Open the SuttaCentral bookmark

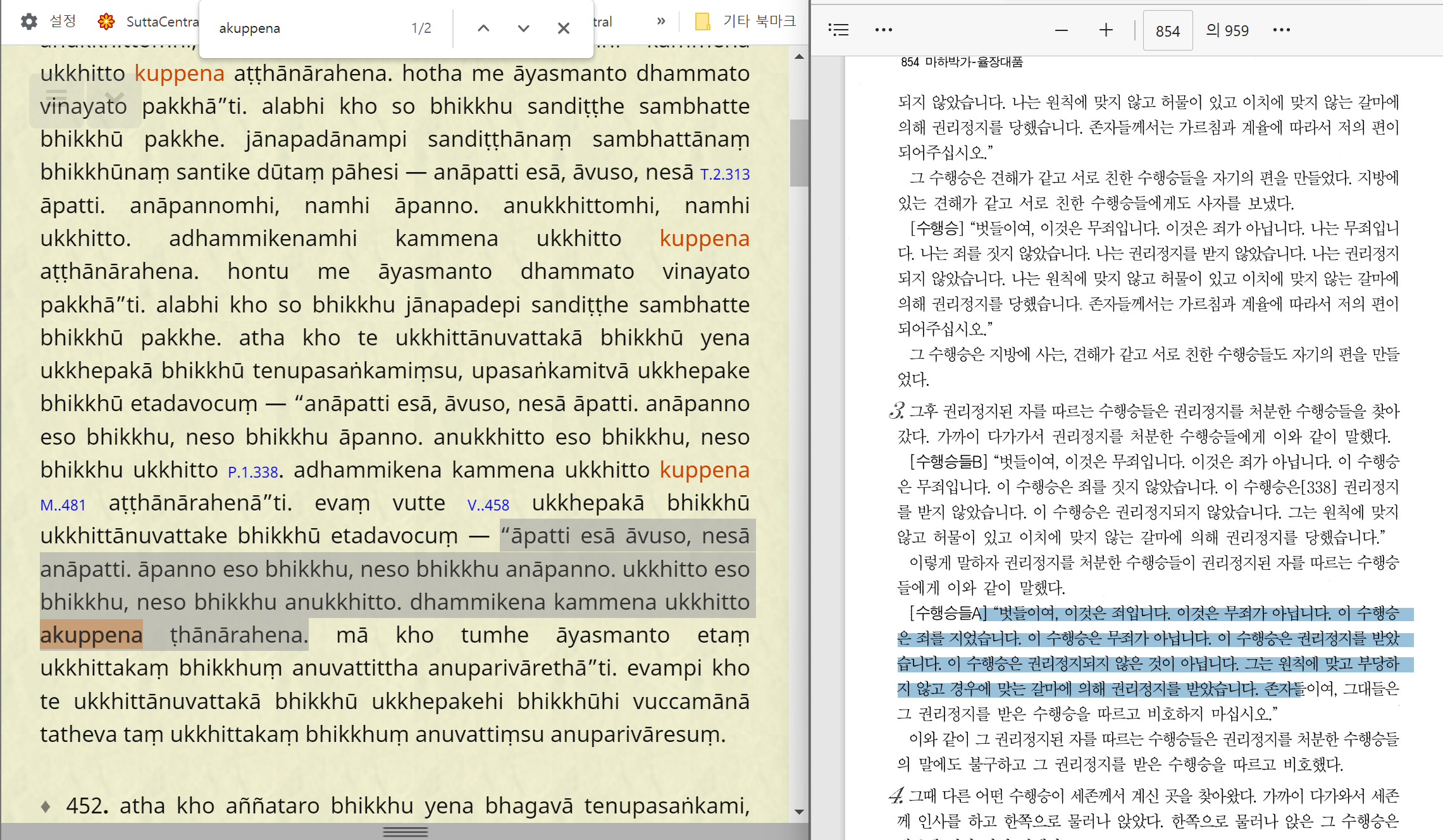(149, 22)
